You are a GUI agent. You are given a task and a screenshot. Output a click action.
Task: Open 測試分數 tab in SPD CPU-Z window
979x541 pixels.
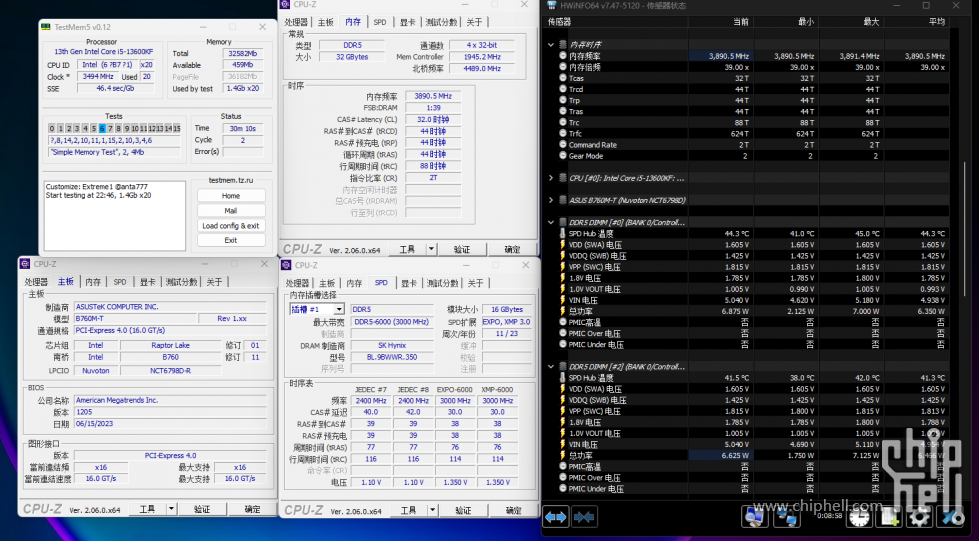click(x=442, y=283)
